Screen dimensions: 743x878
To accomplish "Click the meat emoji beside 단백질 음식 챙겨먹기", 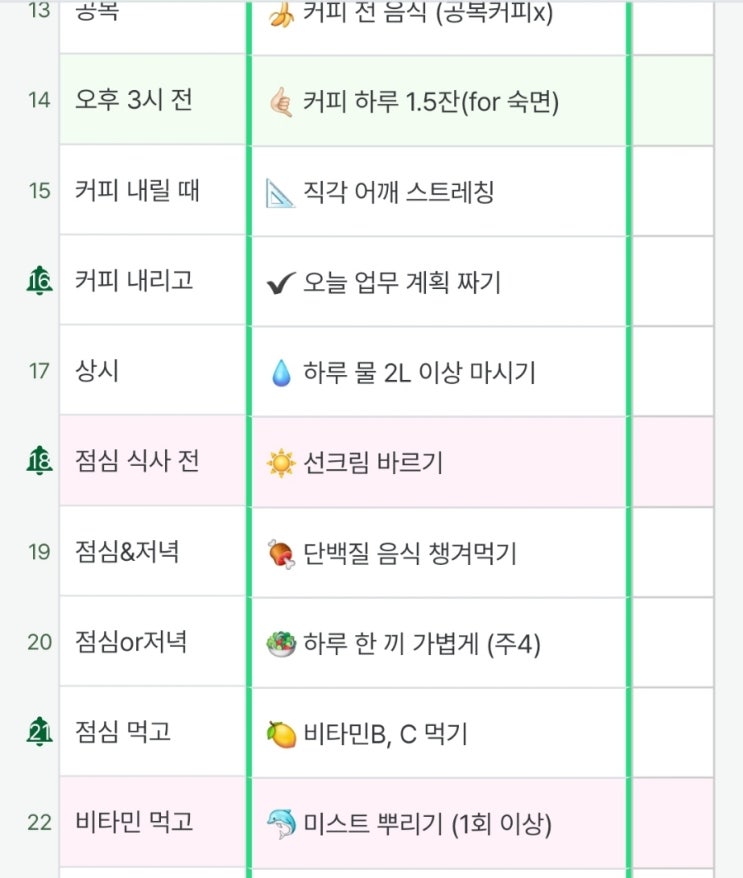I will tap(281, 553).
